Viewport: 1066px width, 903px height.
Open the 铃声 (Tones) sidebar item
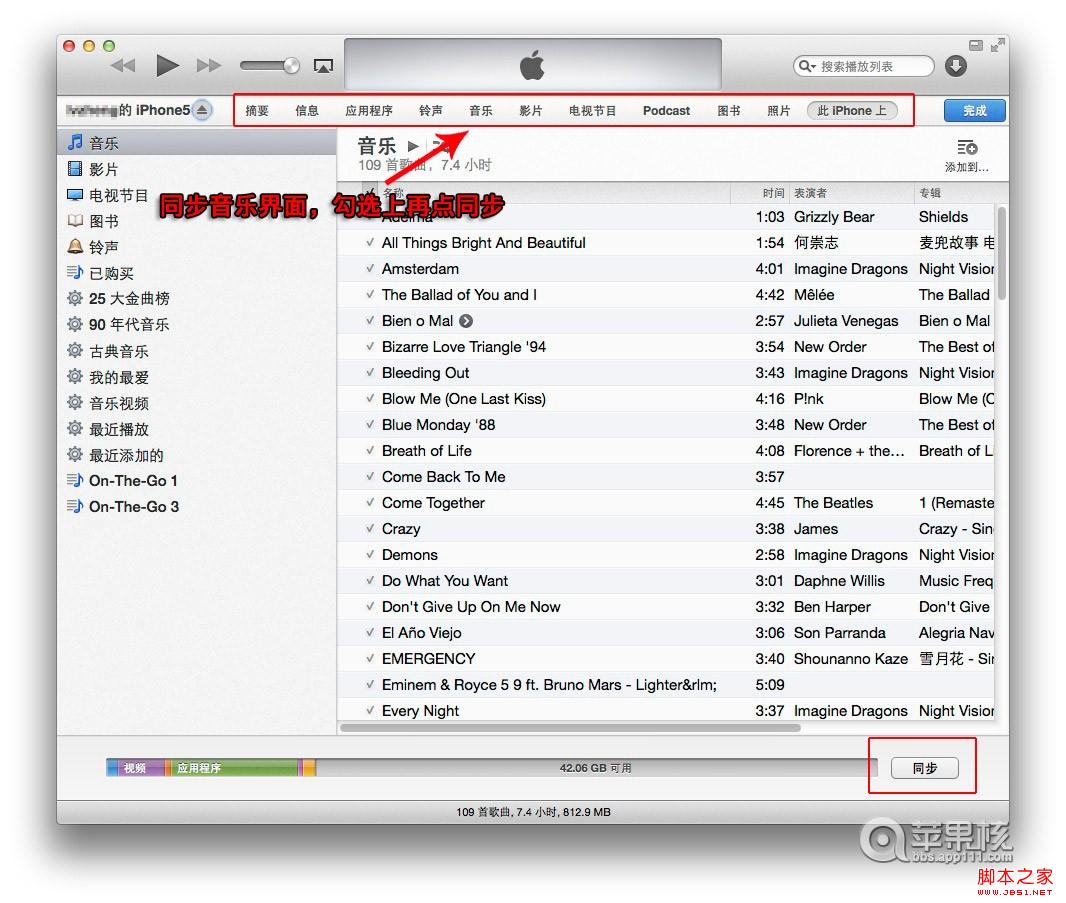(102, 246)
